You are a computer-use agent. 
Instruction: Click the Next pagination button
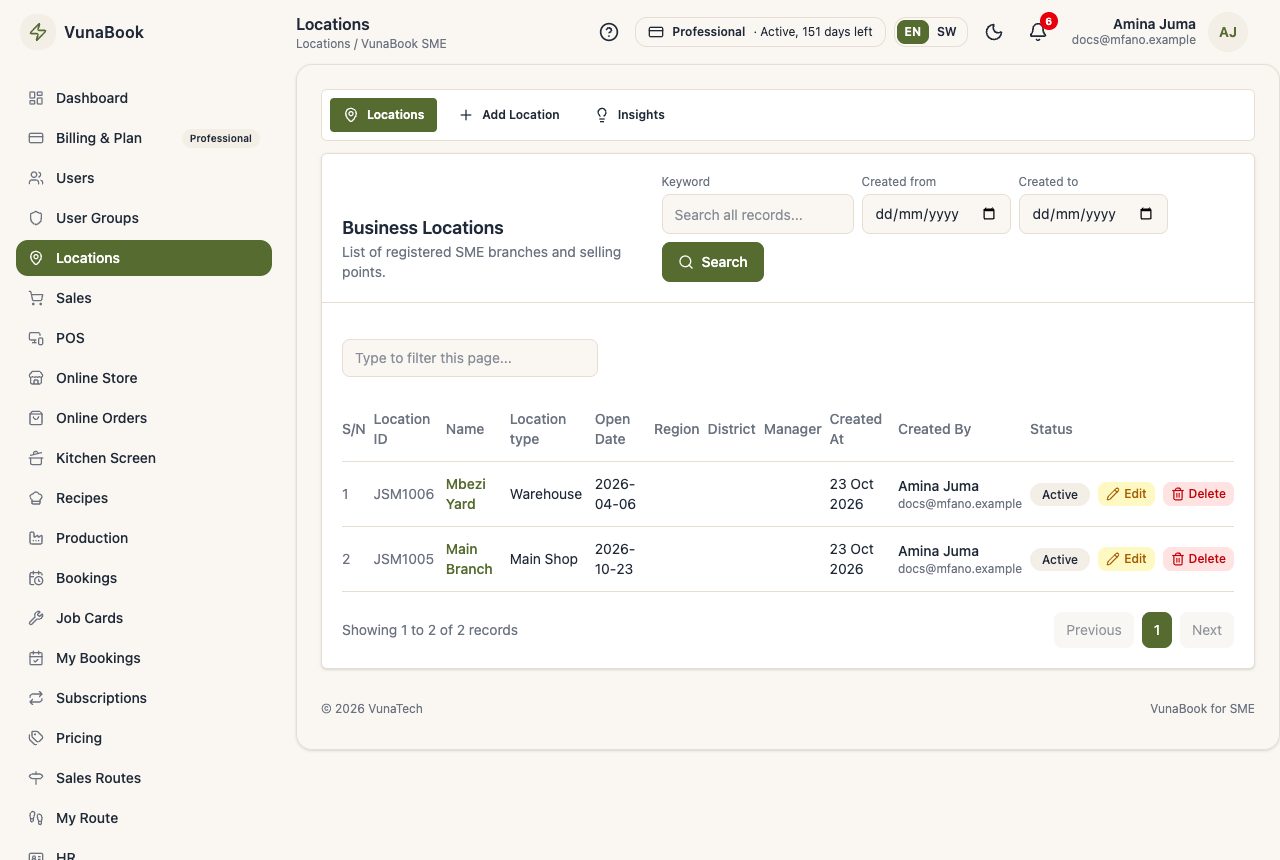point(1207,630)
